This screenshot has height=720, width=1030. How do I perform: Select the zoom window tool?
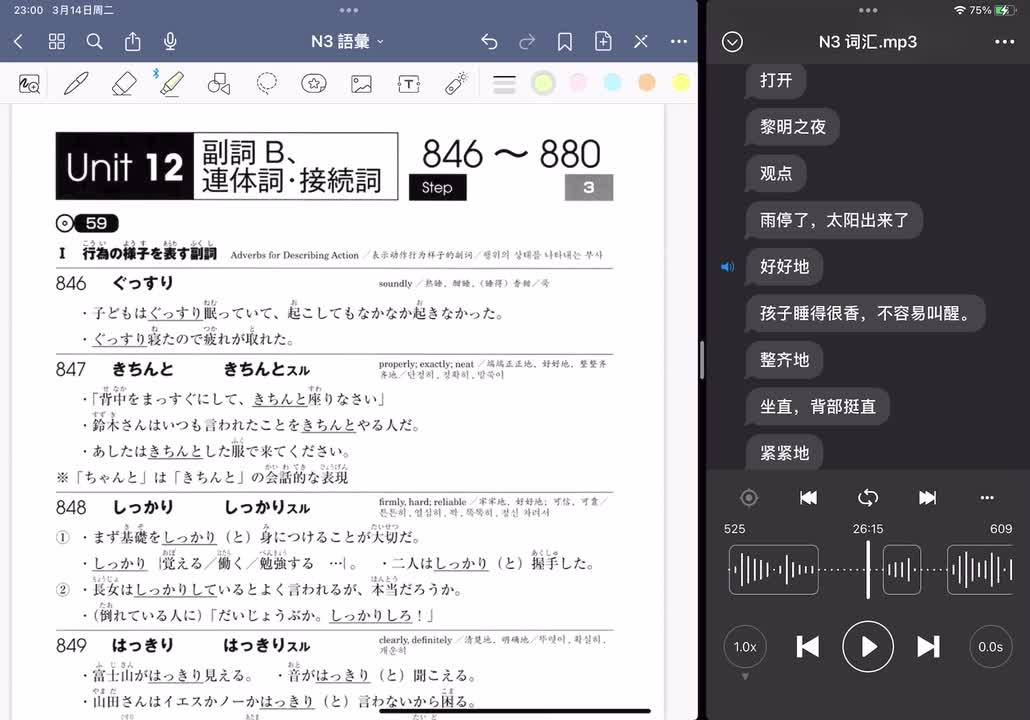click(x=30, y=84)
